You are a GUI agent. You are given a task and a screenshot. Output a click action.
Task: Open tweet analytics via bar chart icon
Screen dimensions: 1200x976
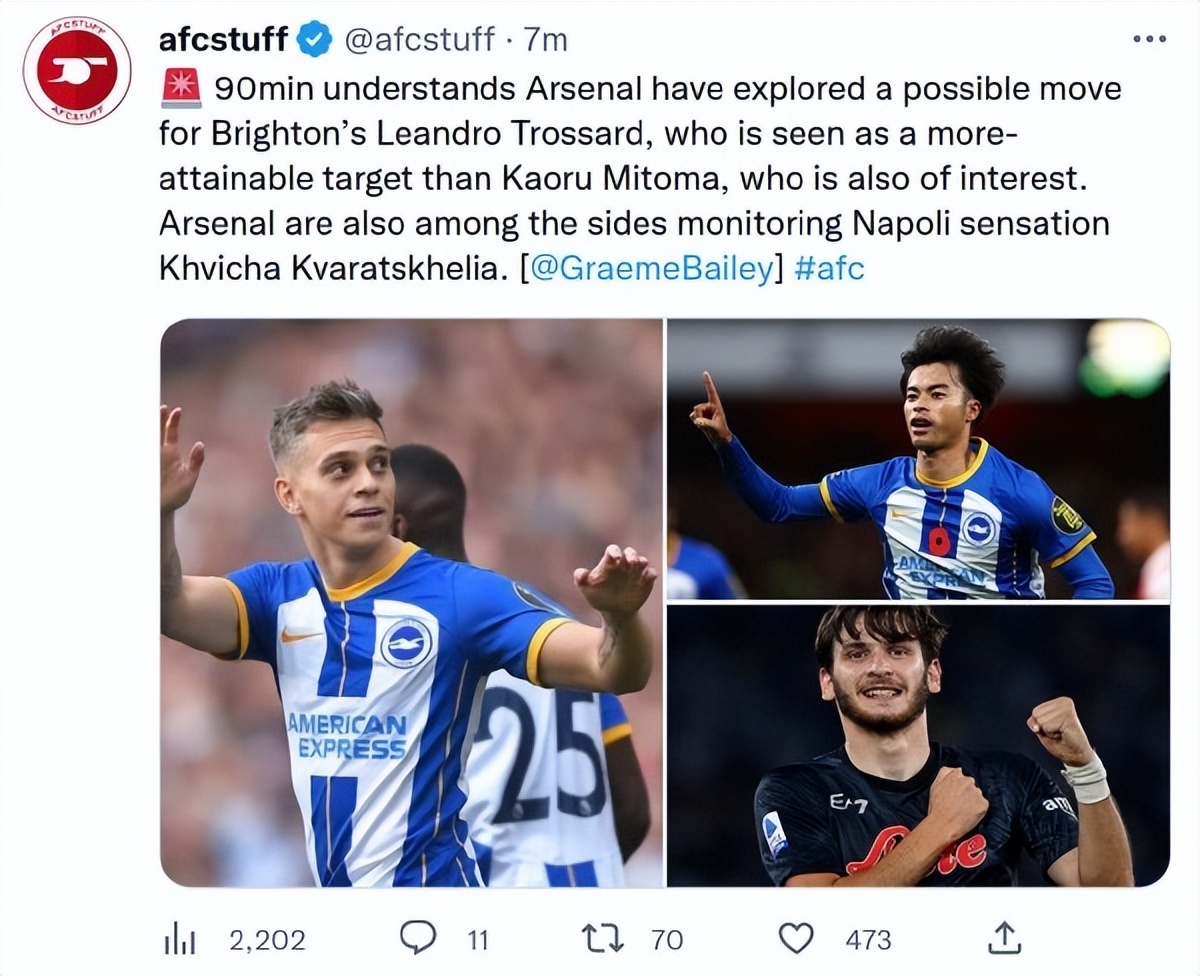click(x=178, y=938)
